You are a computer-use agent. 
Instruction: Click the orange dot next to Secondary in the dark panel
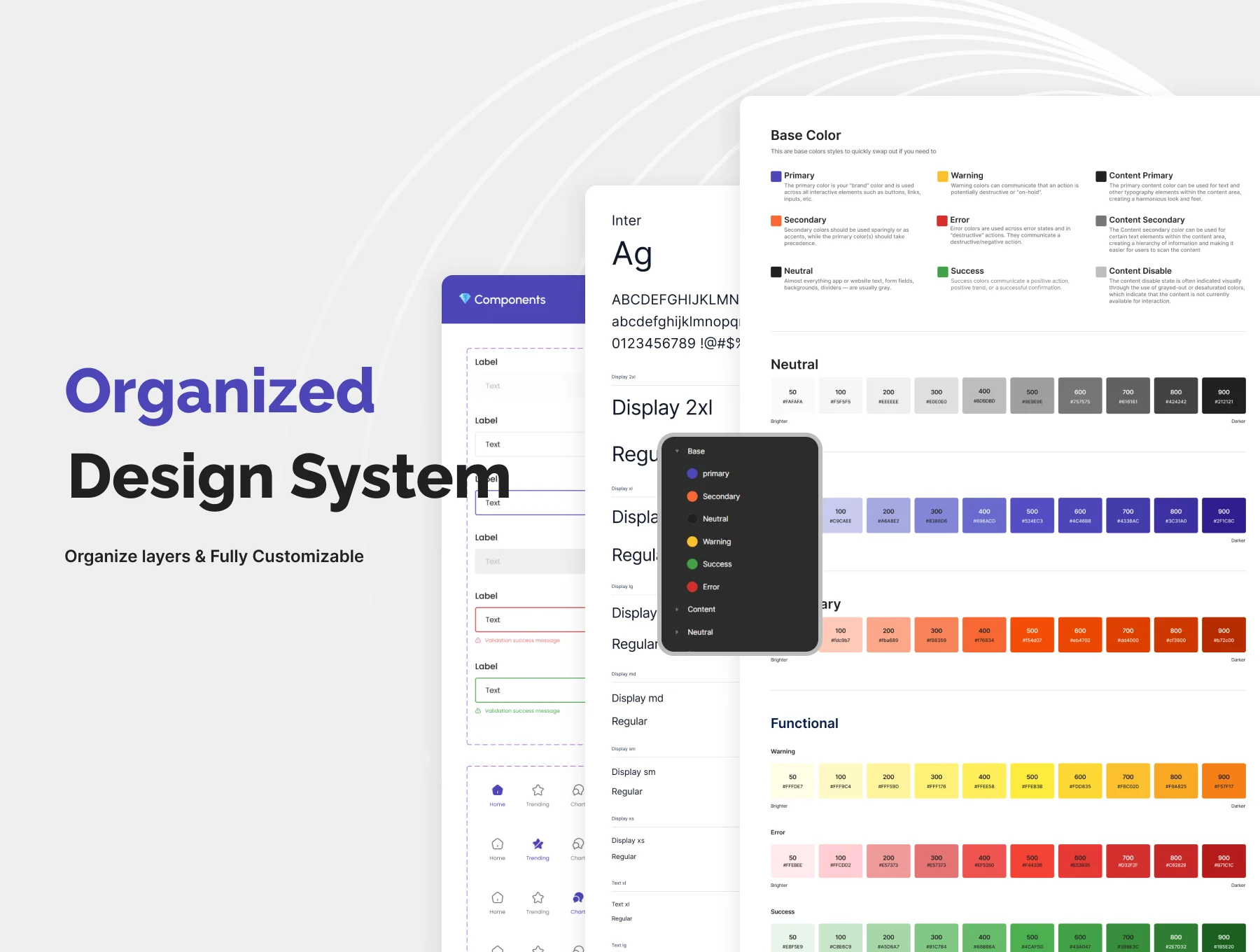[692, 496]
